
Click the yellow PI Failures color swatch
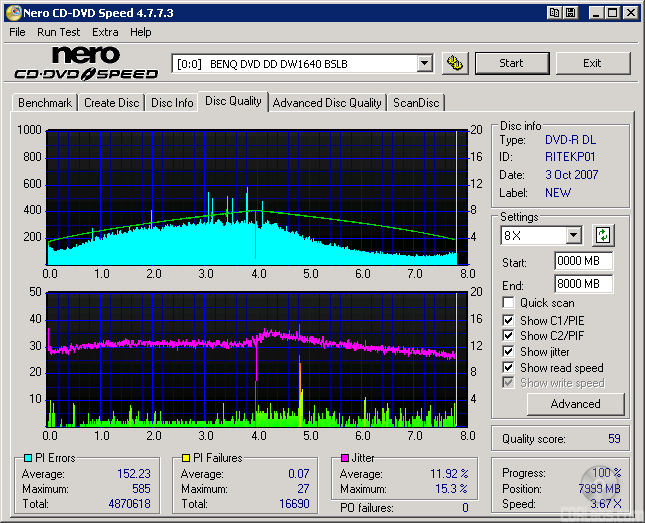tap(186, 459)
